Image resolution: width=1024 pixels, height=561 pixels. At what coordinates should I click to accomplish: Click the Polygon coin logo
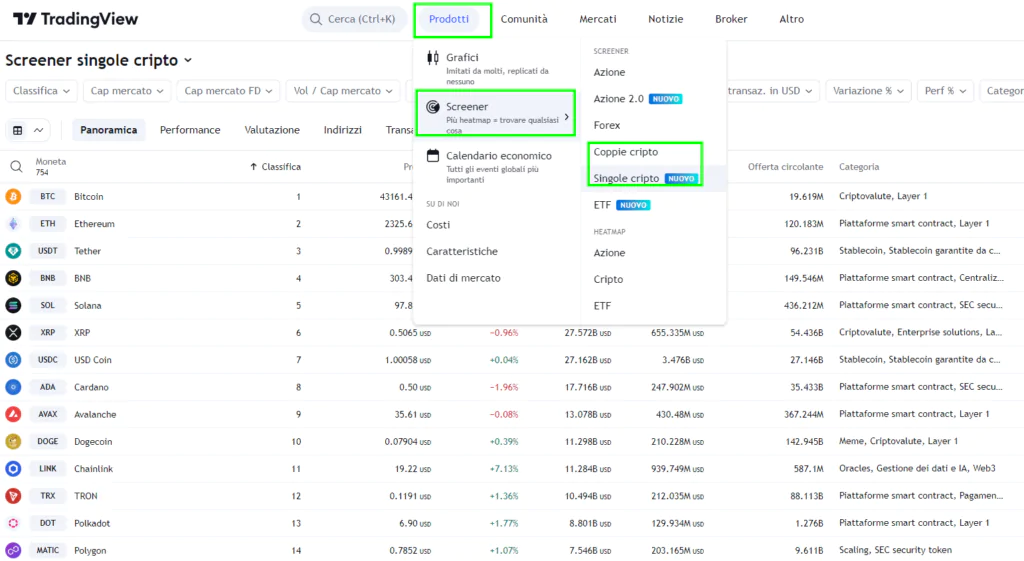[13, 551]
